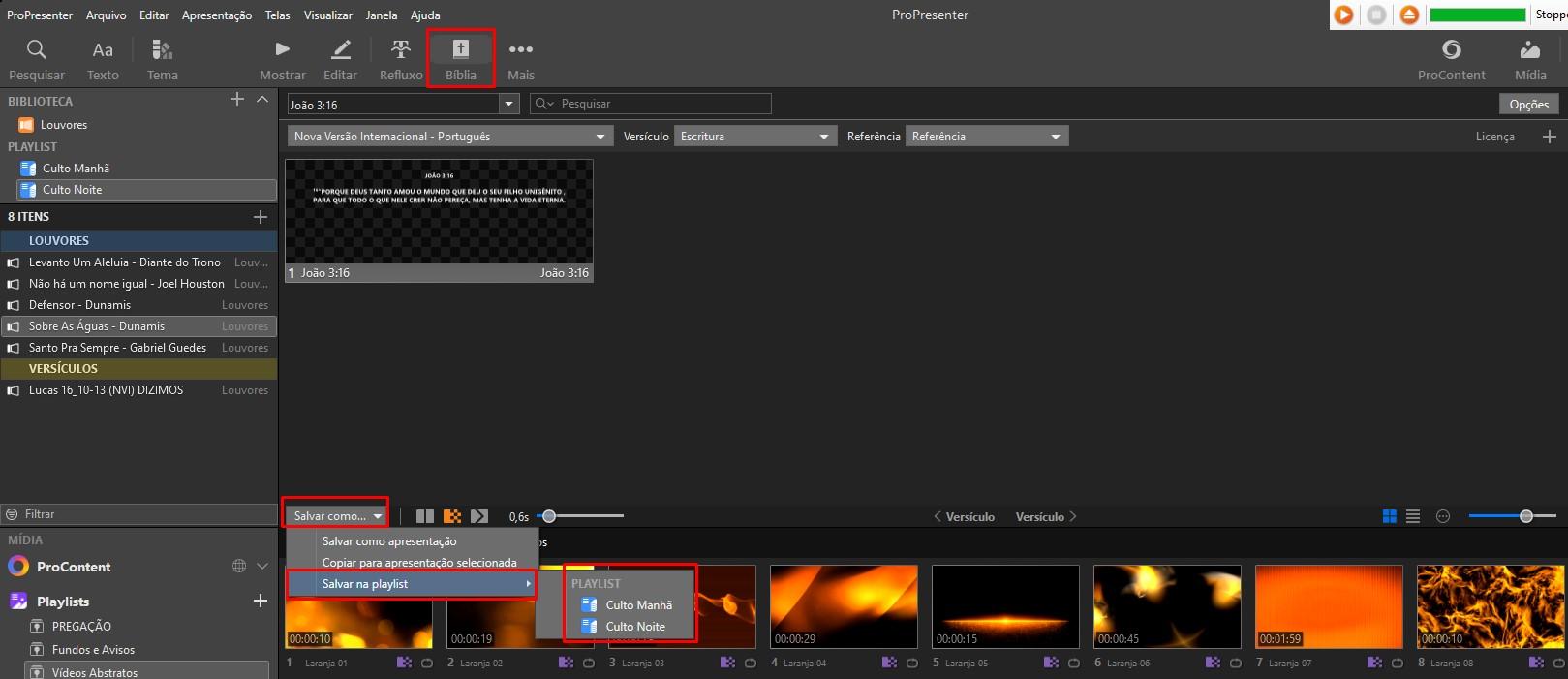Open the Tema tool
This screenshot has height=679, width=1568.
162,59
